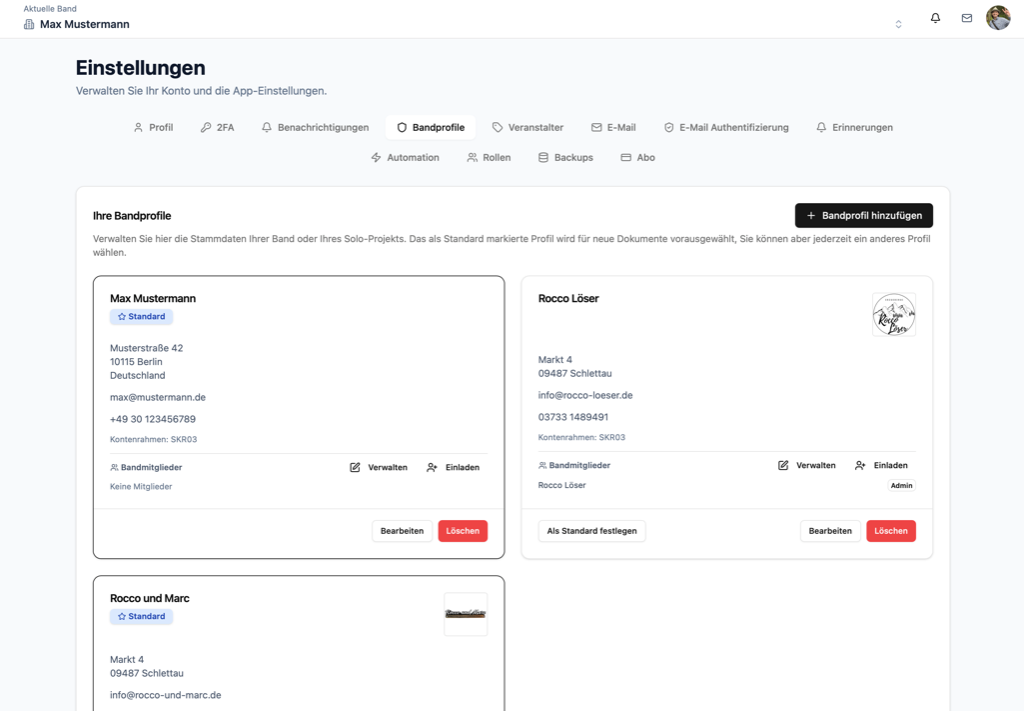Viewport: 1024px width, 711px height.
Task: Click the edit icon beside Verwalten in Max Mustermann
Action: pos(355,467)
